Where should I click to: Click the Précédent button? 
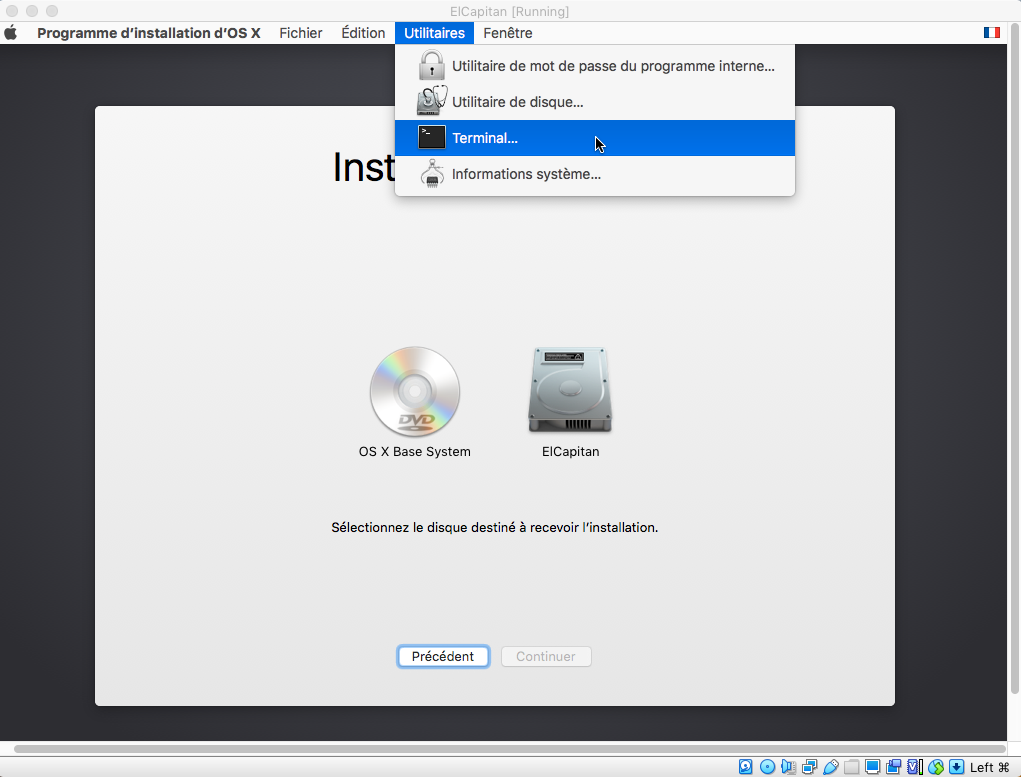pos(443,657)
